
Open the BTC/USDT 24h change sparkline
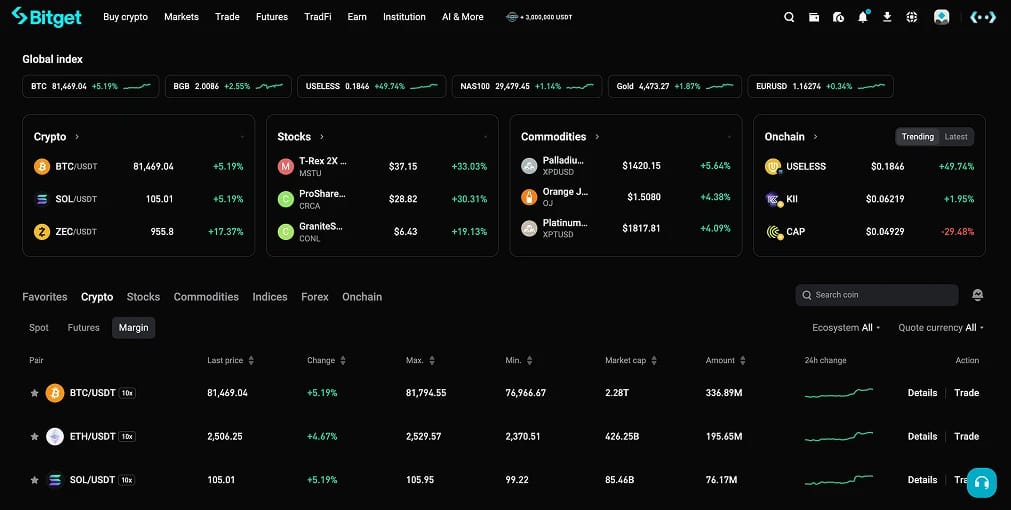point(839,393)
